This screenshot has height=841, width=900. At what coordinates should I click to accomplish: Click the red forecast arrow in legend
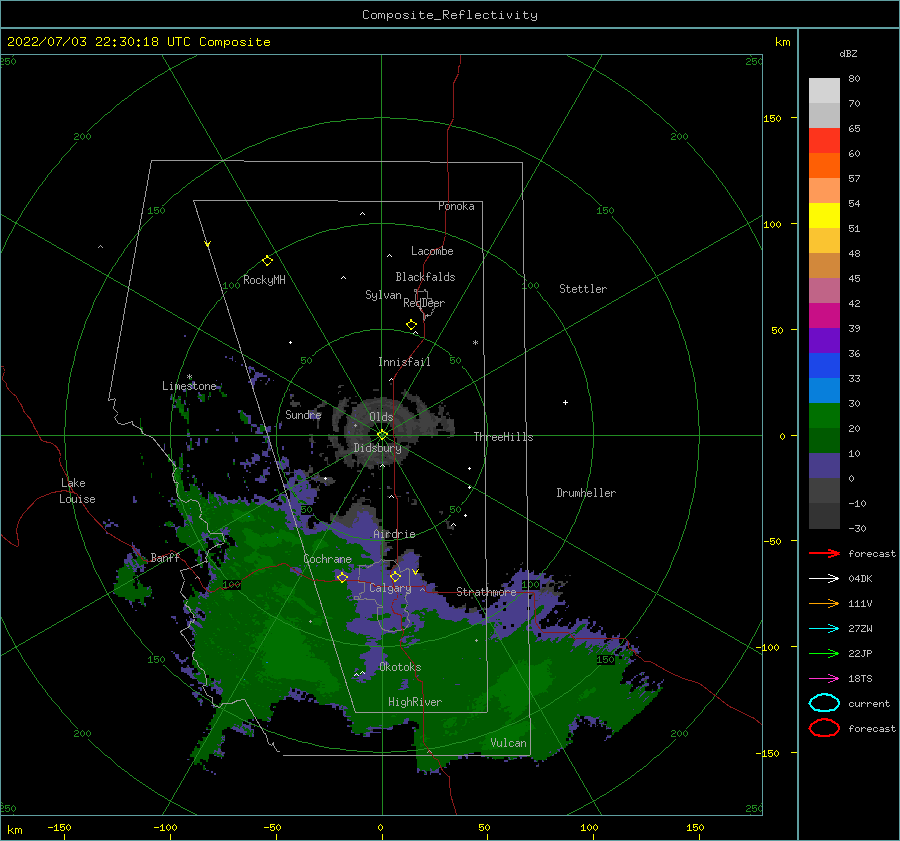824,553
